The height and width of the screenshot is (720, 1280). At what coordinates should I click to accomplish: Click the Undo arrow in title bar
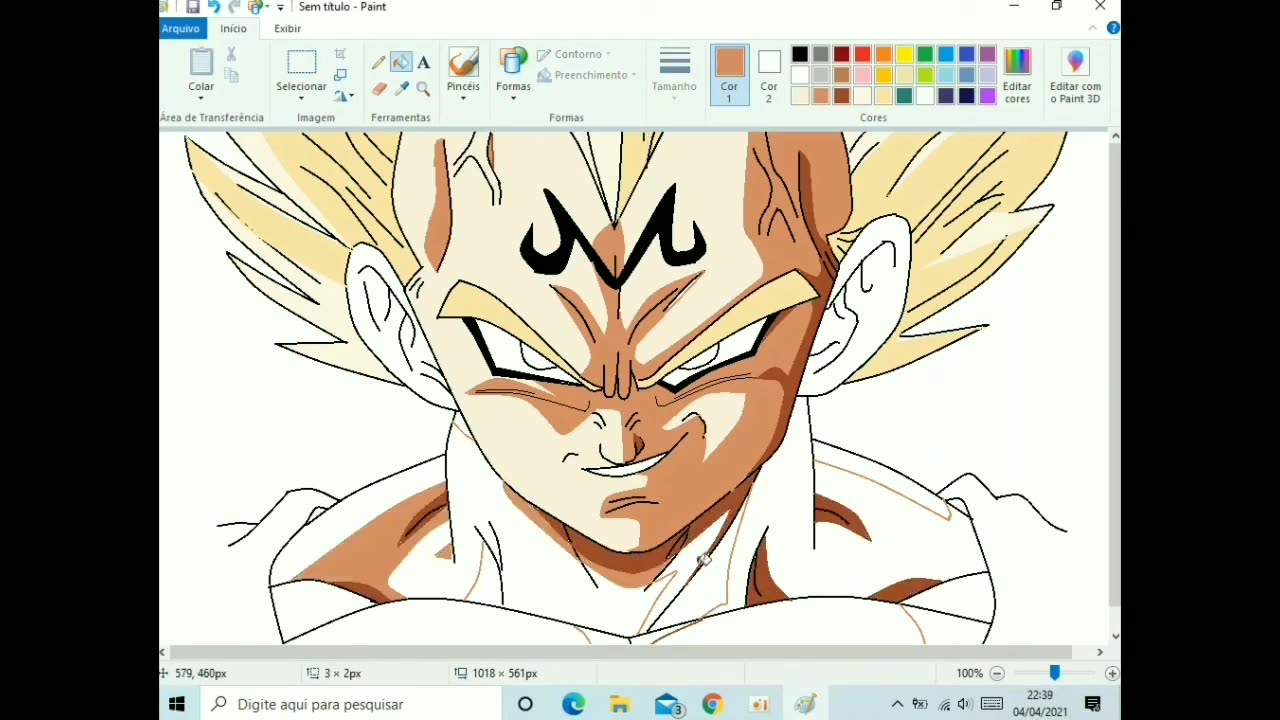coord(213,7)
